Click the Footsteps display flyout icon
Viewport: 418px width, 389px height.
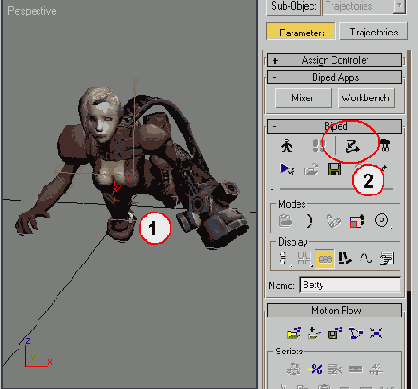pyautogui.click(x=304, y=259)
